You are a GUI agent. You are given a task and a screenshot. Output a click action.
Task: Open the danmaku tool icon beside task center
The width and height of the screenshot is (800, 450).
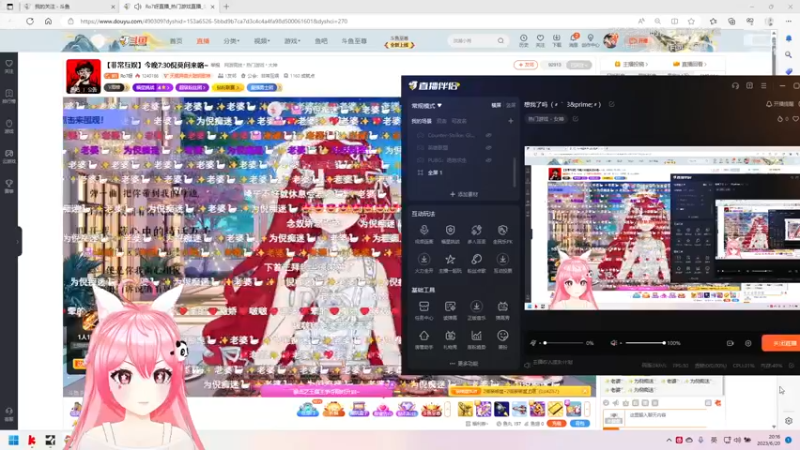450,307
